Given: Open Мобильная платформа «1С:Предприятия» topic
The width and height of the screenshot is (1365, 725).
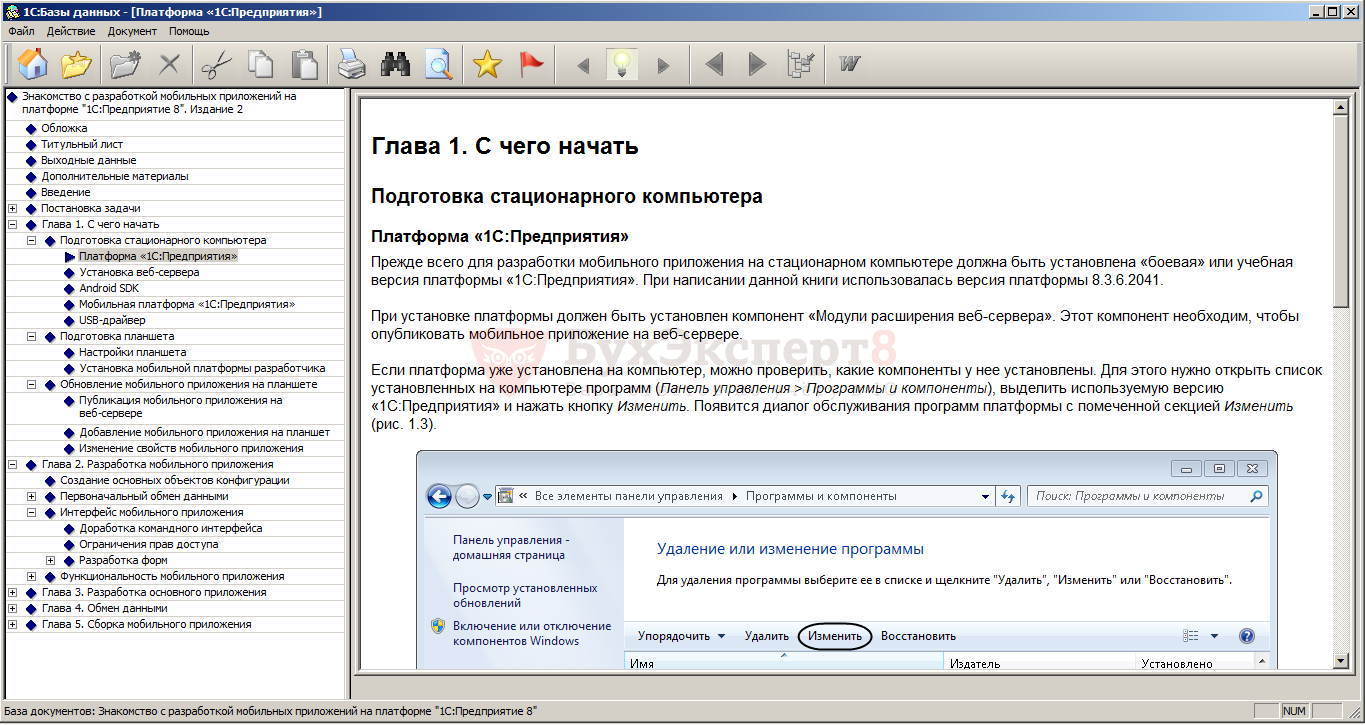Looking at the screenshot, I should (187, 304).
